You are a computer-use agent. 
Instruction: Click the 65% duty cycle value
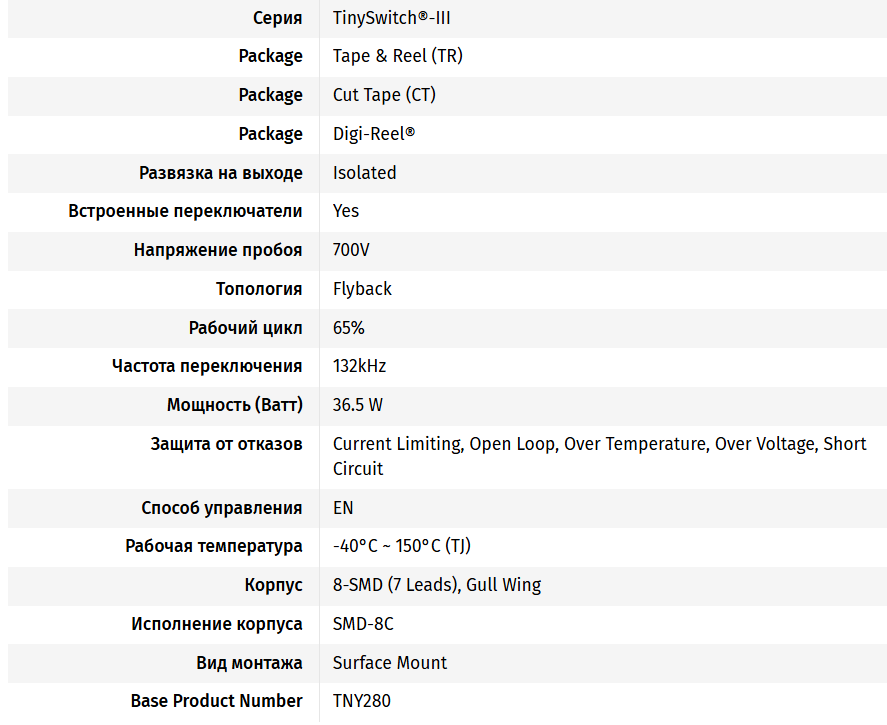348,328
